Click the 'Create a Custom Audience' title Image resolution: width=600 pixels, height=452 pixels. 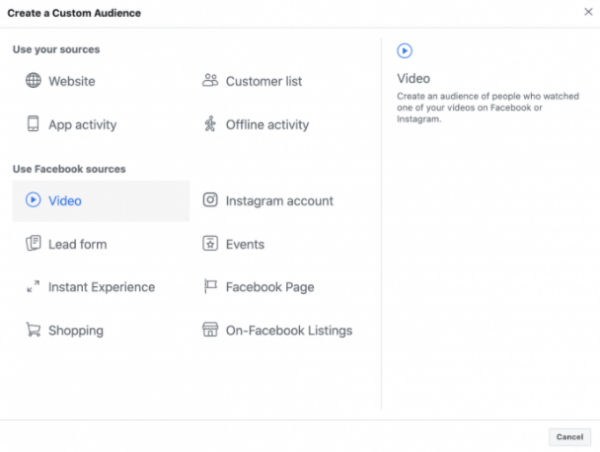click(74, 13)
